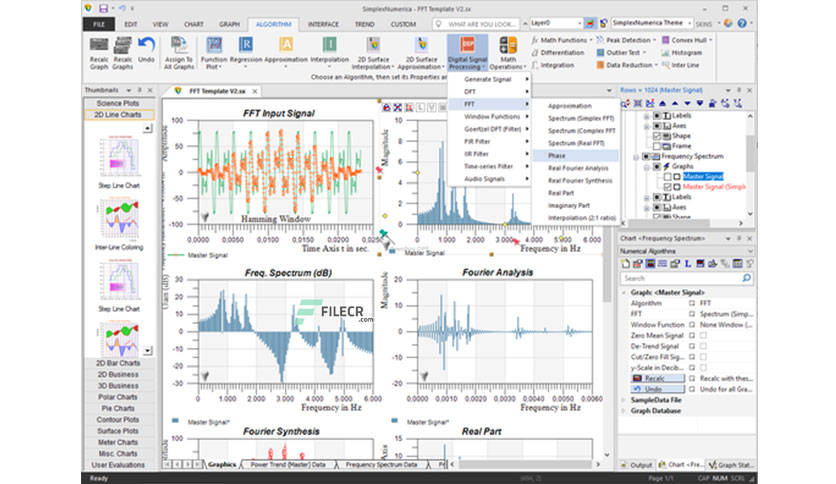The height and width of the screenshot is (484, 836).
Task: Collapse the Graphs tree node
Action: [647, 167]
